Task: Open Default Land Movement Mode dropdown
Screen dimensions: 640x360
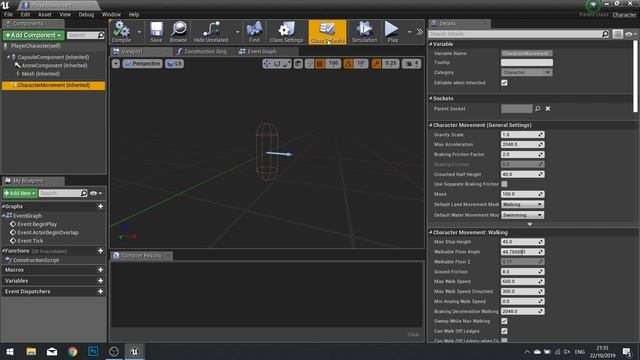Action: [x=522, y=204]
